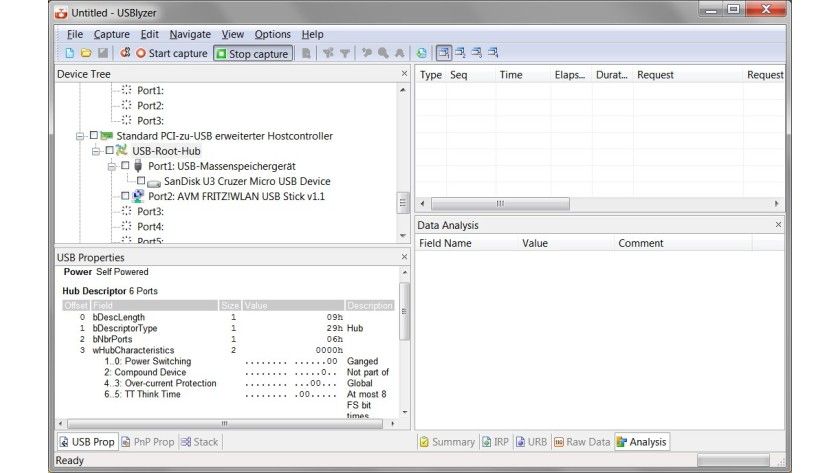Image resolution: width=840 pixels, height=473 pixels.
Task: Click the USB Properties vertical scrollbar thumb
Action: click(404, 311)
